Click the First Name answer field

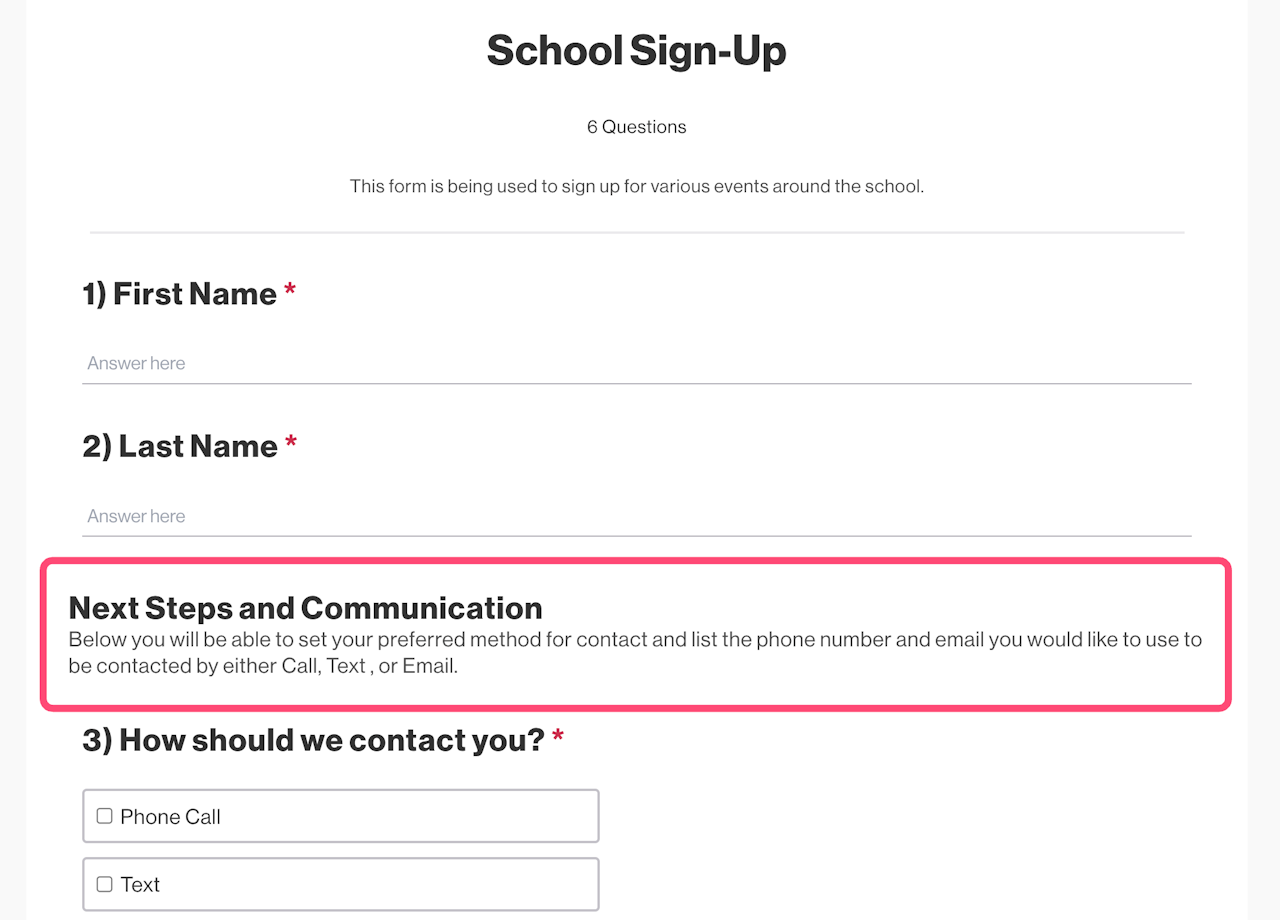coord(636,363)
